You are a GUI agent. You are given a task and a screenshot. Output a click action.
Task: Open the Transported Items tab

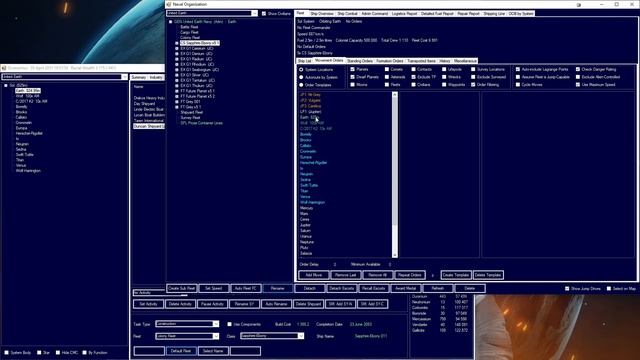click(x=422, y=61)
